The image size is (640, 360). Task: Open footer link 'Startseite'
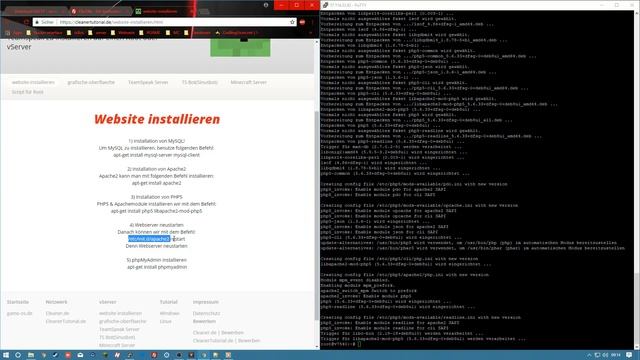[18, 302]
